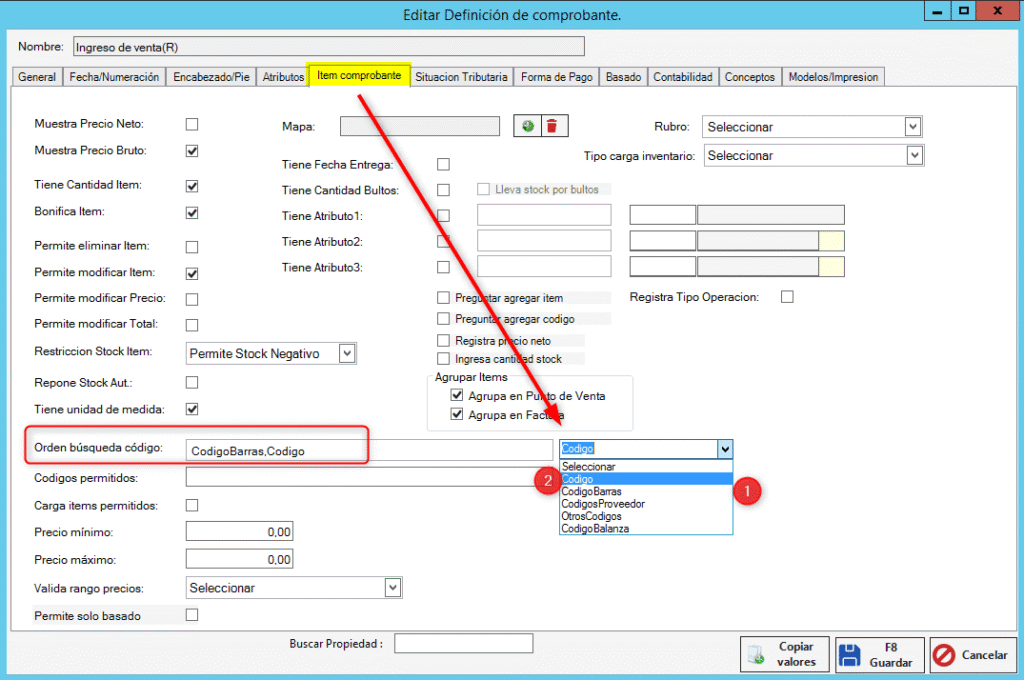Viewport: 1024px width, 680px height.
Task: Open the Forma de Pago tab
Action: tap(557, 77)
